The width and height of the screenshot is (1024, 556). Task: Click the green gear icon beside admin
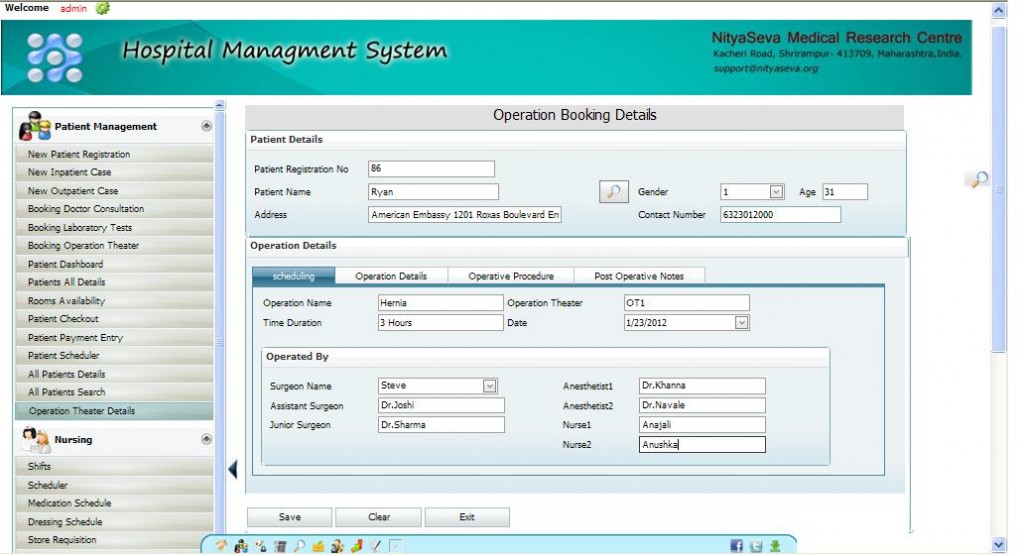click(x=102, y=8)
